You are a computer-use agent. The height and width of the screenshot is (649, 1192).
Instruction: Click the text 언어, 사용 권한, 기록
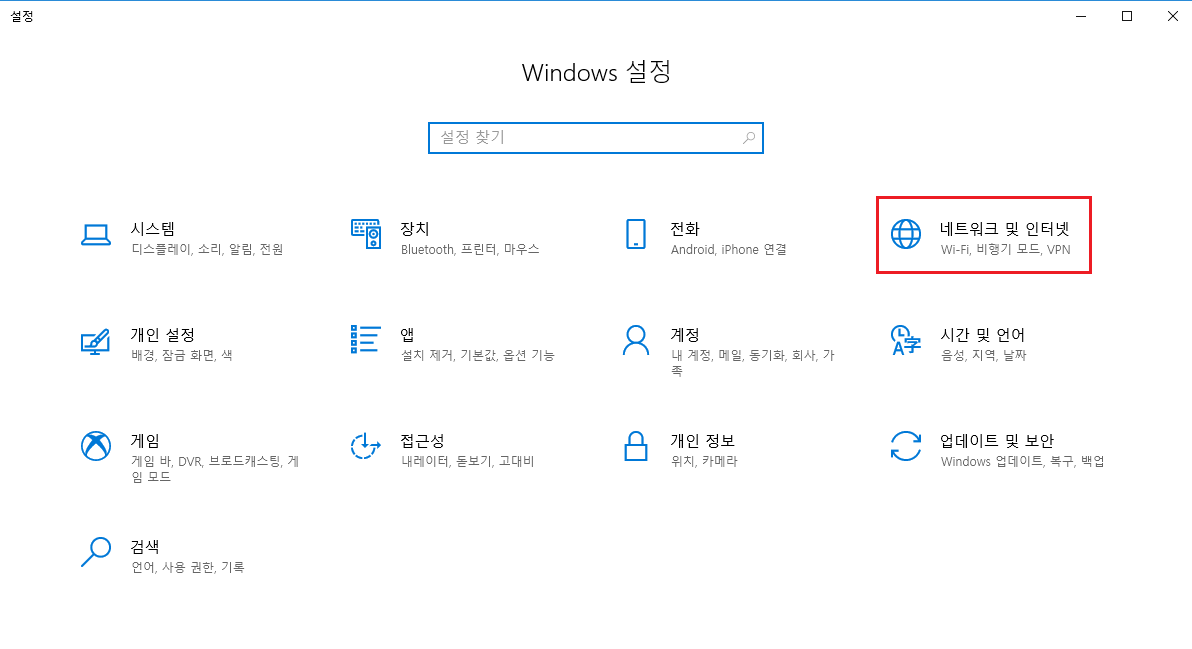tap(188, 567)
